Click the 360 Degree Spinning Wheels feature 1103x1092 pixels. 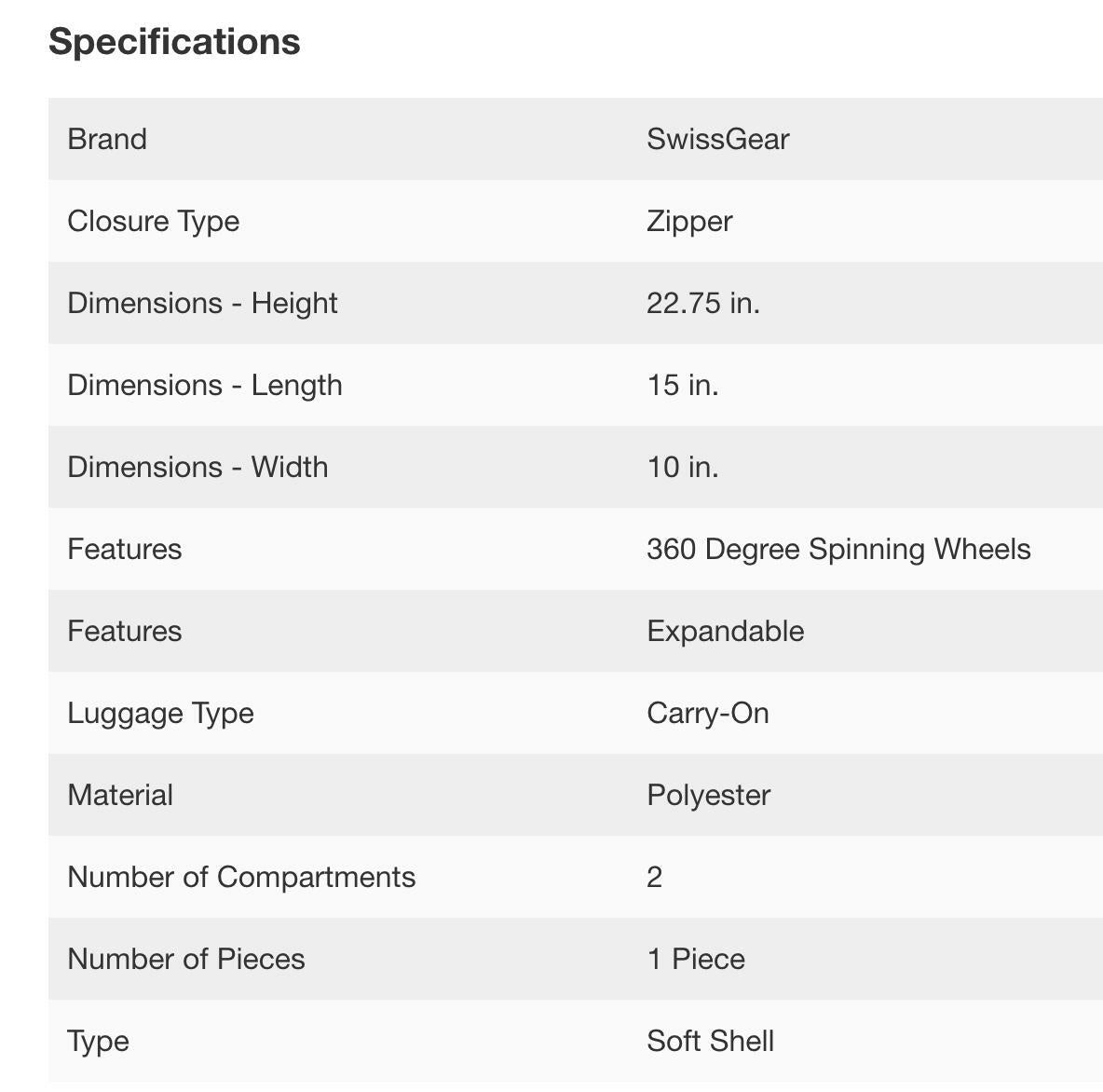coord(838,549)
